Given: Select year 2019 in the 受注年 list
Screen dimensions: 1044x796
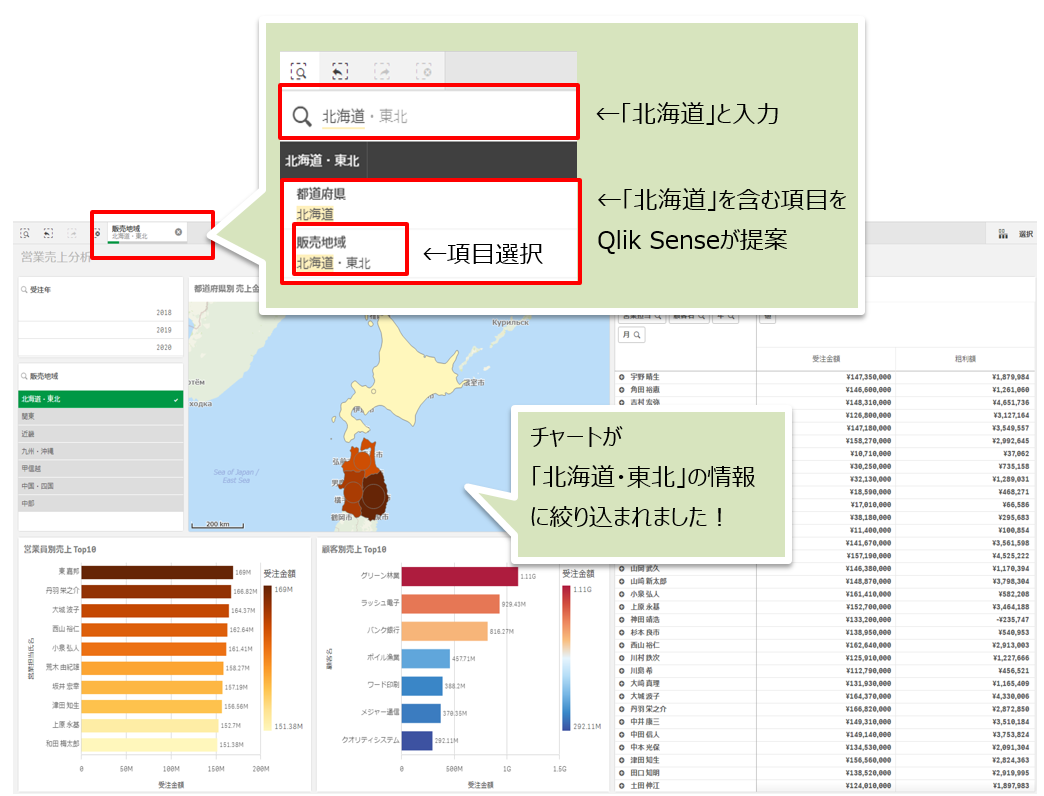Looking at the screenshot, I should (100, 329).
